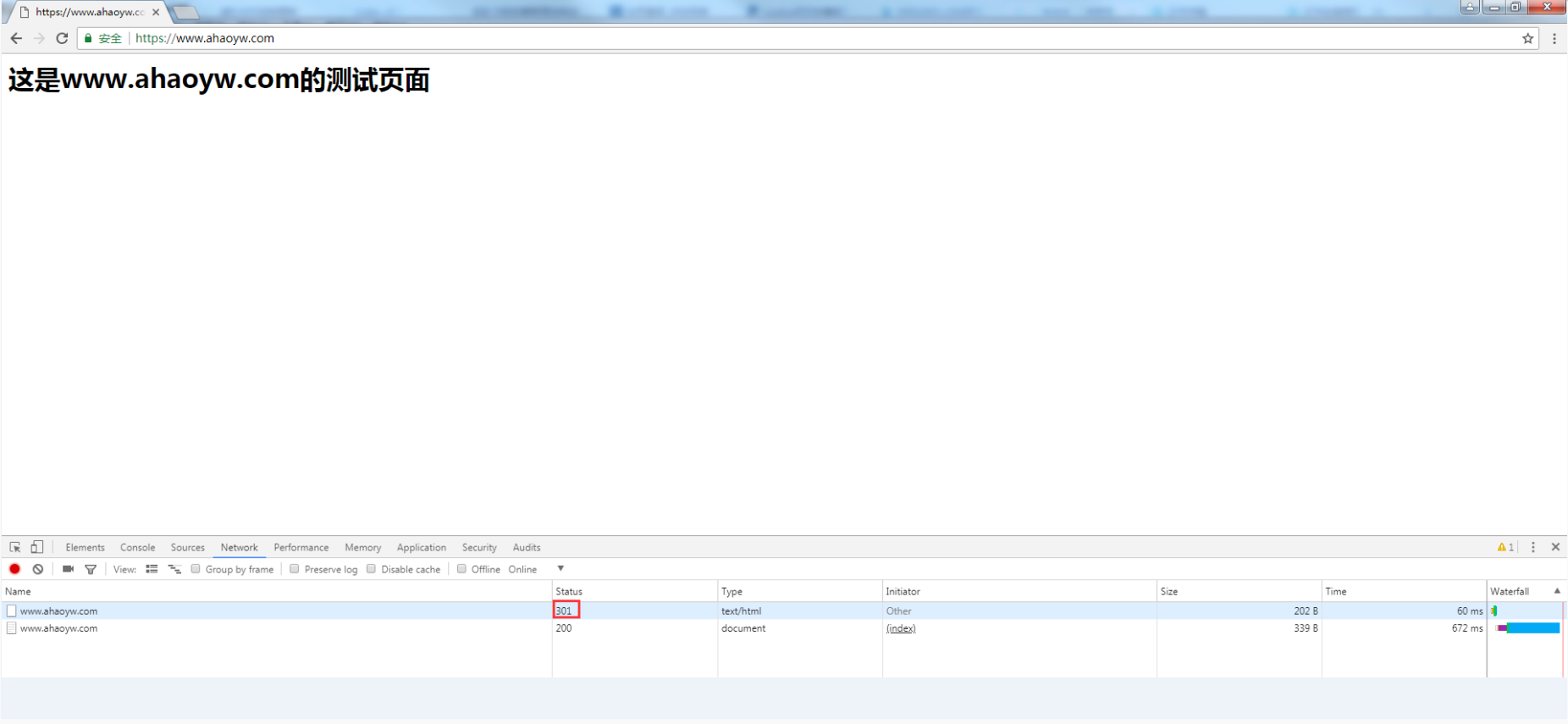This screenshot has height=724, width=1568.
Task: Toggle the capture screenshots camera icon
Action: (68, 569)
